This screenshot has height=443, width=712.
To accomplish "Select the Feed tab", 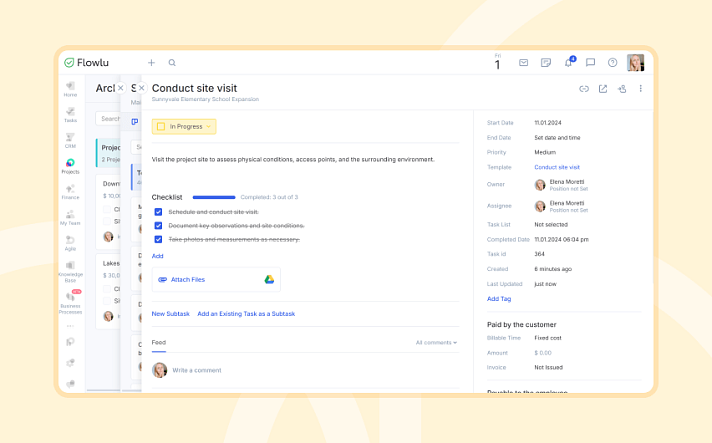I will click(158, 343).
